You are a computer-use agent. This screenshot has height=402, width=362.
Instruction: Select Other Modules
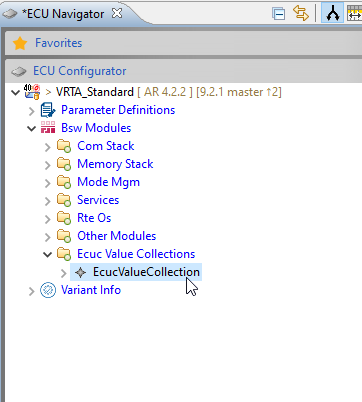coord(116,236)
